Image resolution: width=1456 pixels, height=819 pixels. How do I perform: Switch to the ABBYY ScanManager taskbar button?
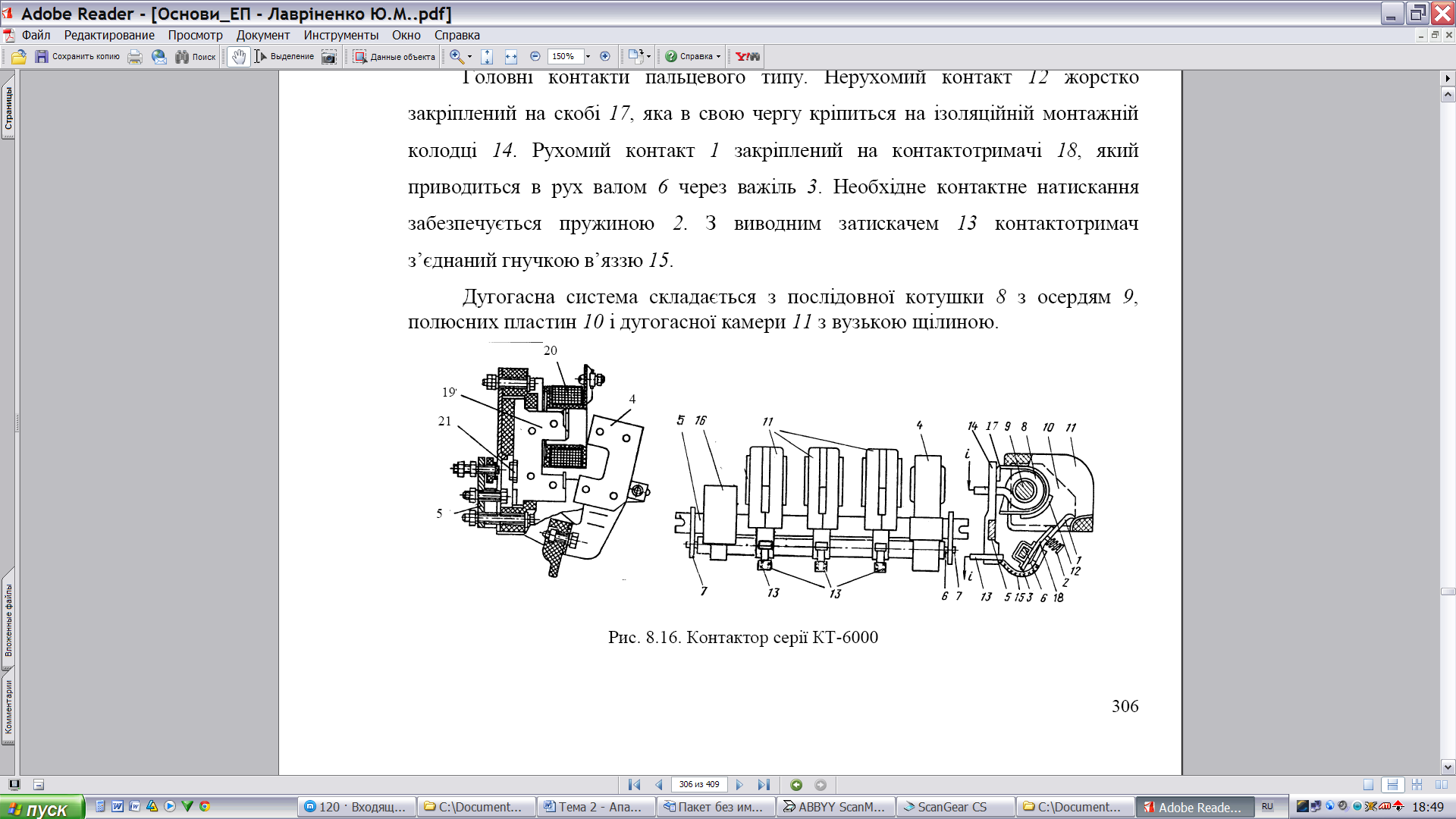coord(834,807)
